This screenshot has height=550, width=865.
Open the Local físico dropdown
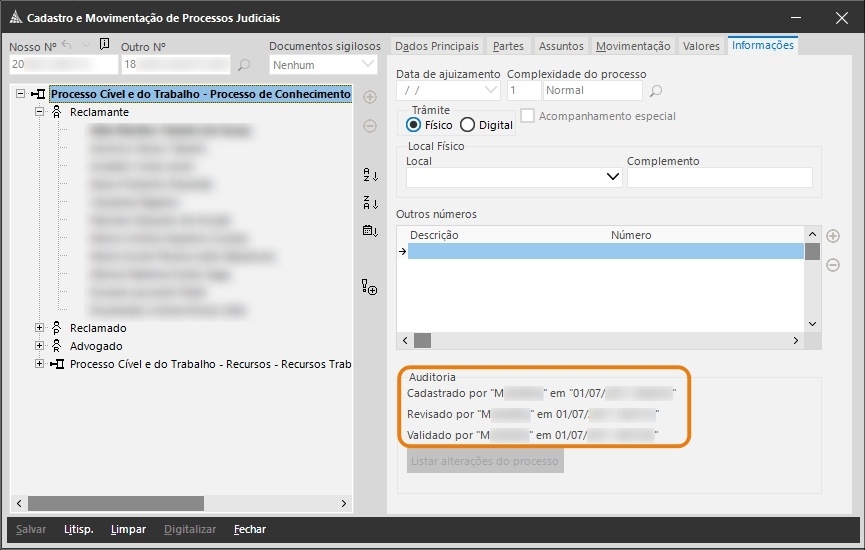tap(613, 178)
